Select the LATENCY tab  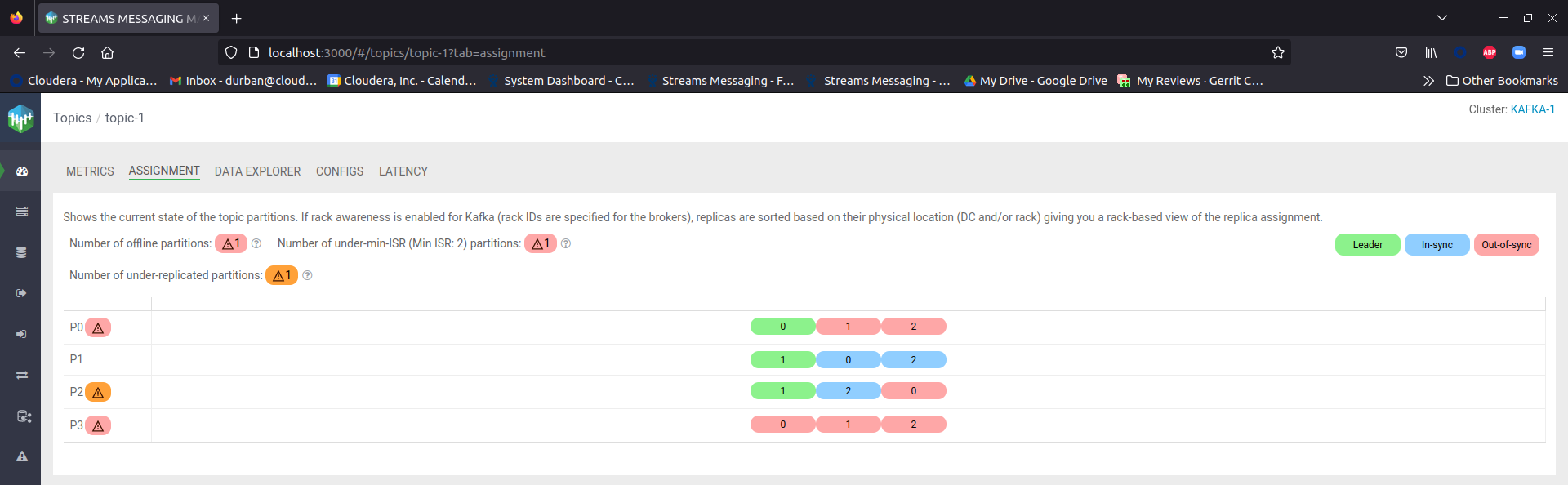(403, 171)
